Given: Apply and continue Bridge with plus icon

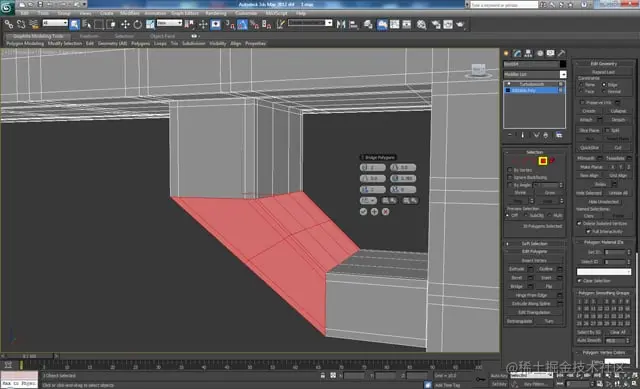Looking at the screenshot, I should 374,212.
